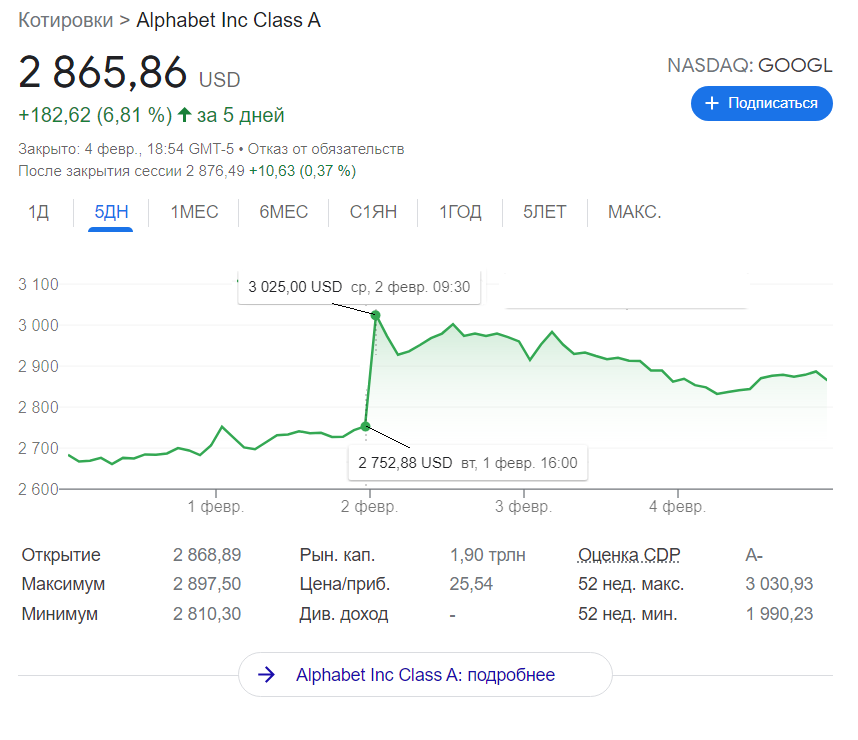
Task: Click the Максимум label
Action: coord(63,584)
